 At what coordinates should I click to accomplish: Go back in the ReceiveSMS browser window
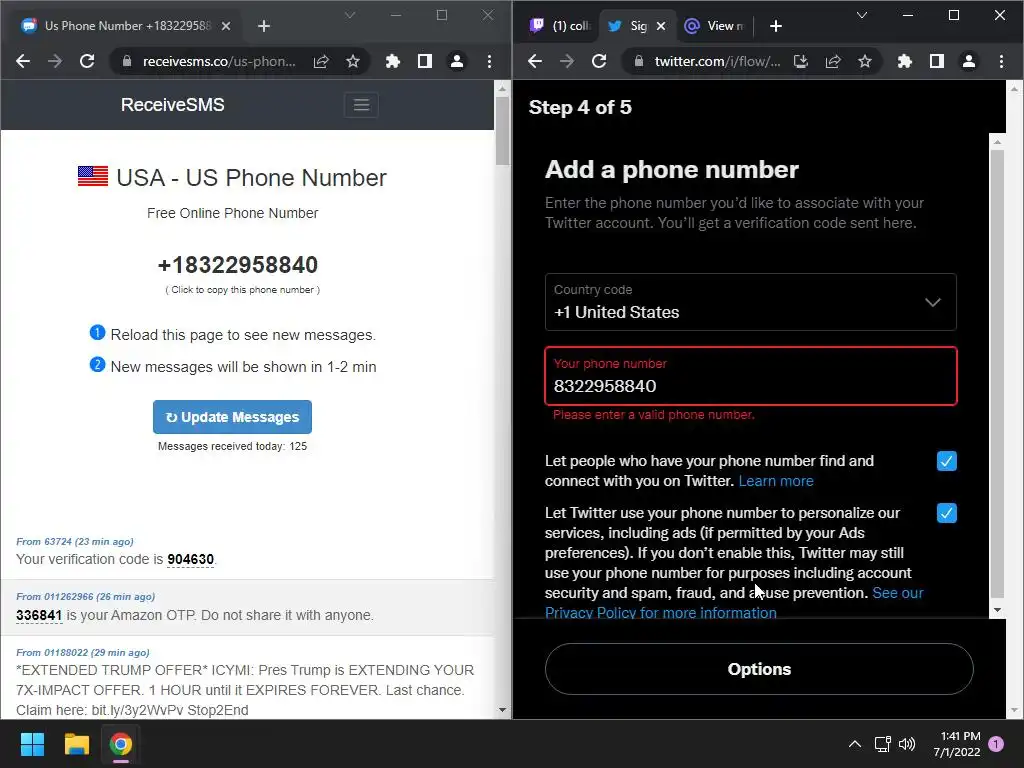pyautogui.click(x=23, y=61)
